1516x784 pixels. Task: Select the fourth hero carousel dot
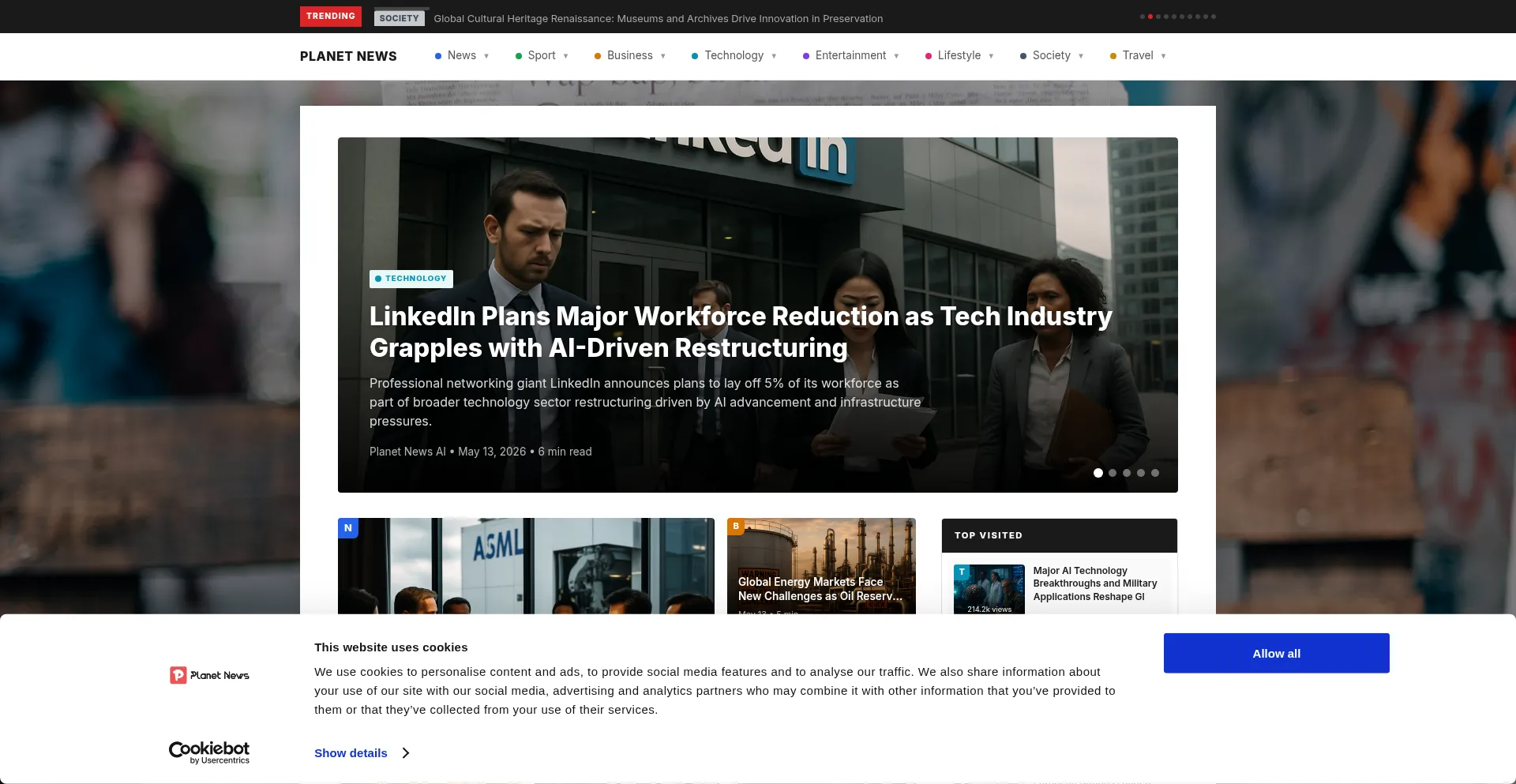point(1141,473)
